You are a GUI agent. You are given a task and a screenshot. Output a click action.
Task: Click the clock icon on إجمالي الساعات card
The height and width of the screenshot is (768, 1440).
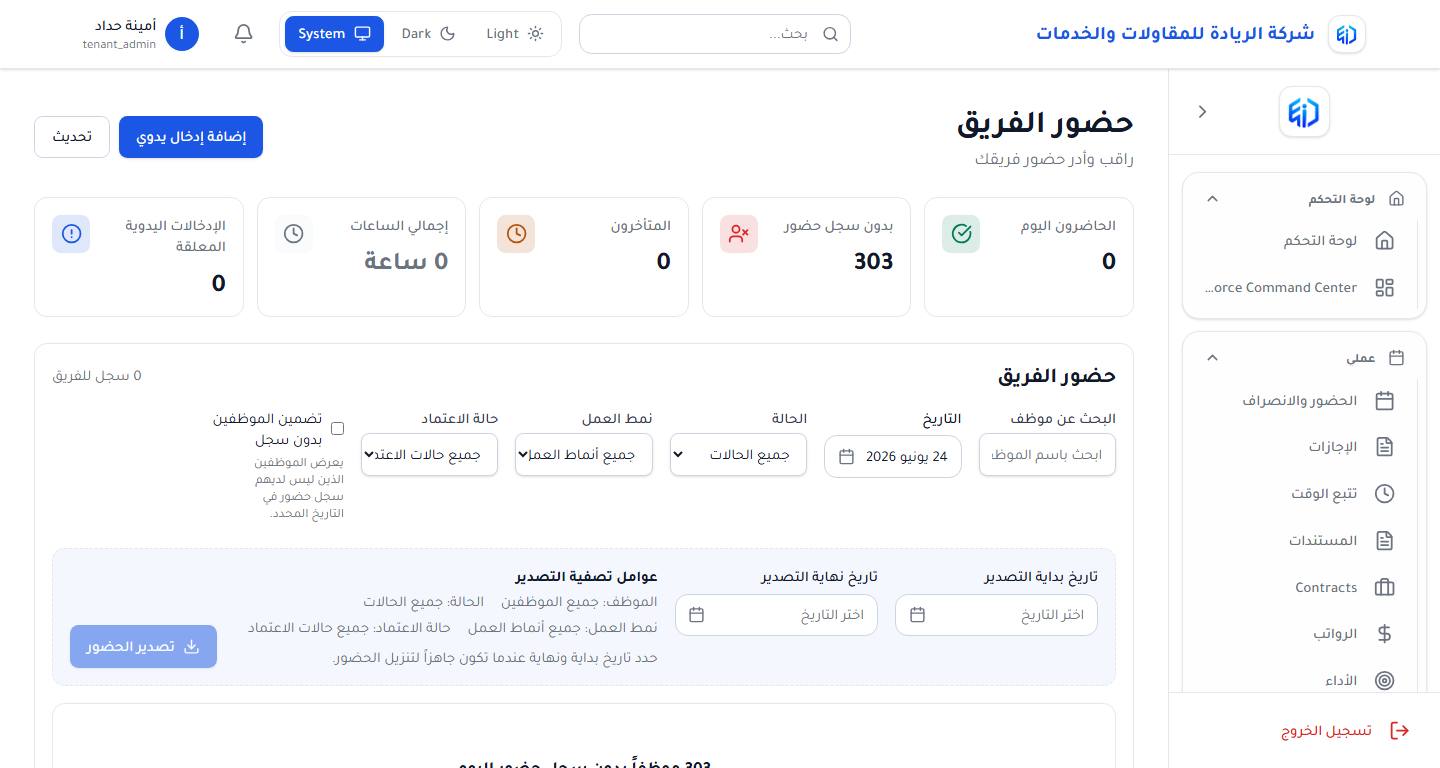click(294, 234)
